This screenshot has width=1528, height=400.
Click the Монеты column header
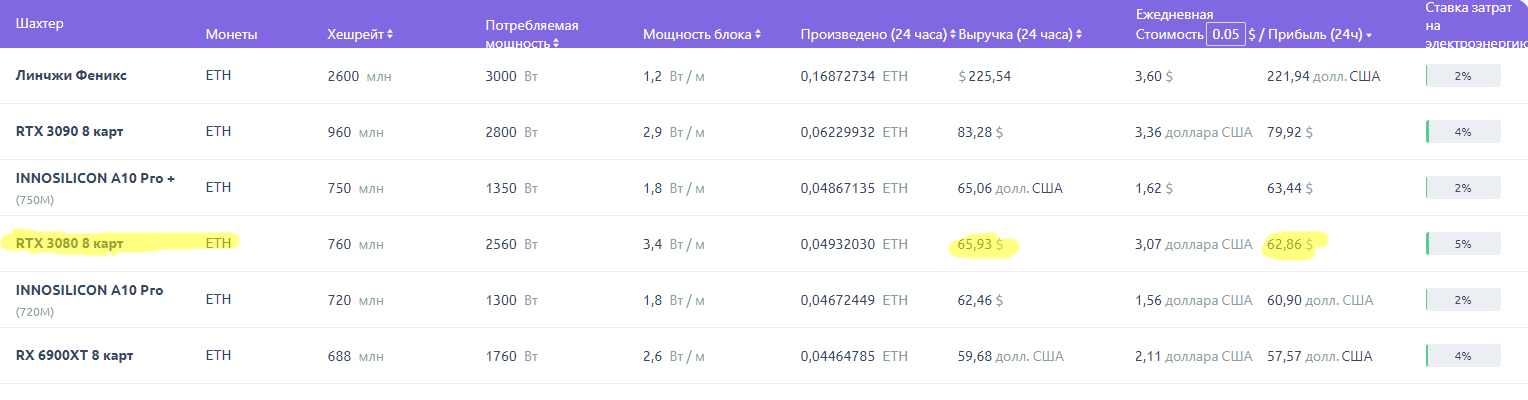pyautogui.click(x=231, y=35)
